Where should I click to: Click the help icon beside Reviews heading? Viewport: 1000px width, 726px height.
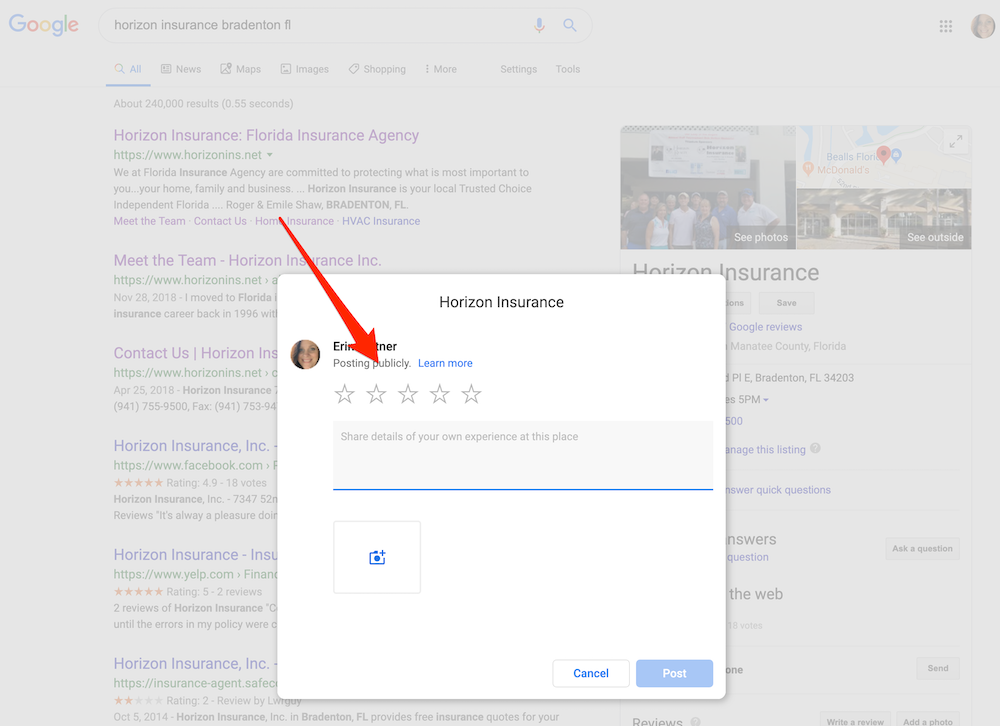[x=695, y=722]
